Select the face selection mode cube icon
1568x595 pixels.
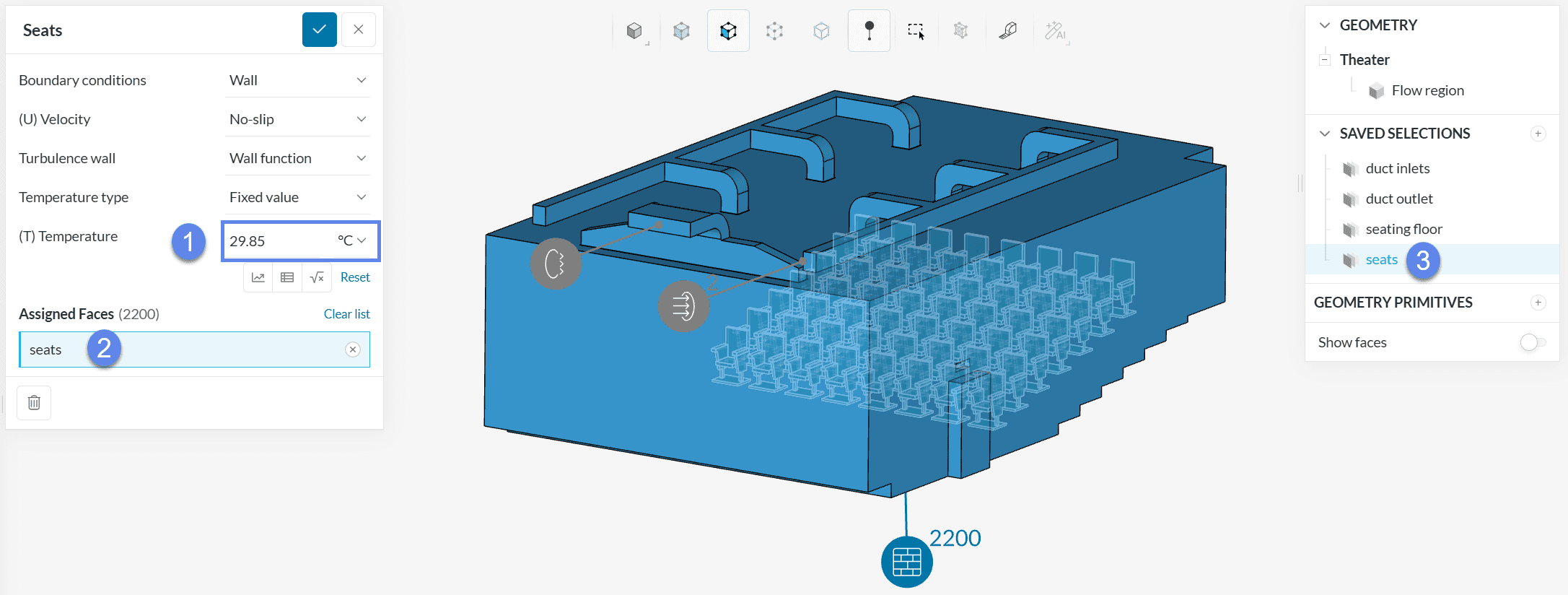pos(728,30)
